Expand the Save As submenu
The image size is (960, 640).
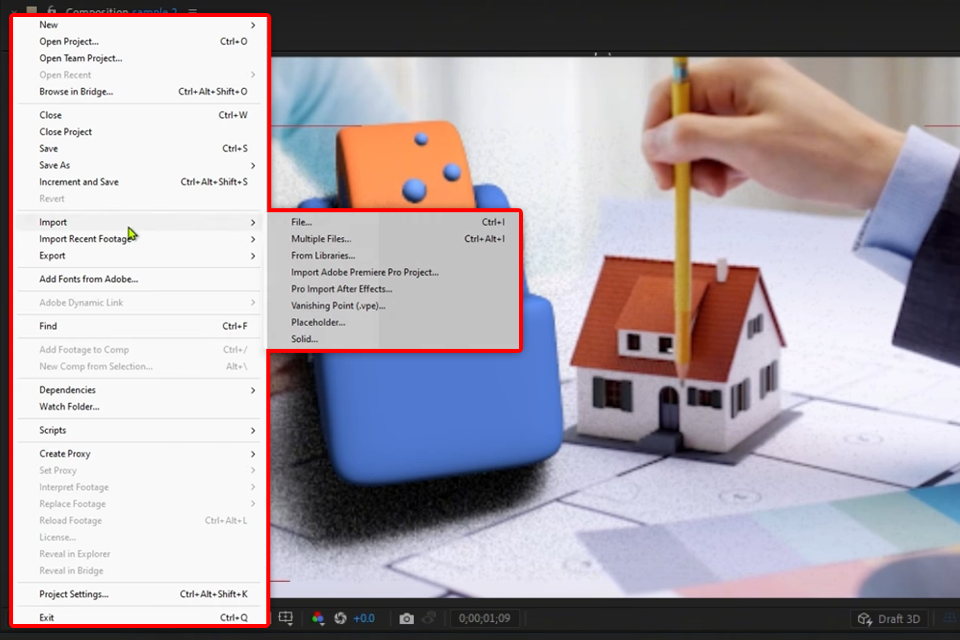pos(140,165)
